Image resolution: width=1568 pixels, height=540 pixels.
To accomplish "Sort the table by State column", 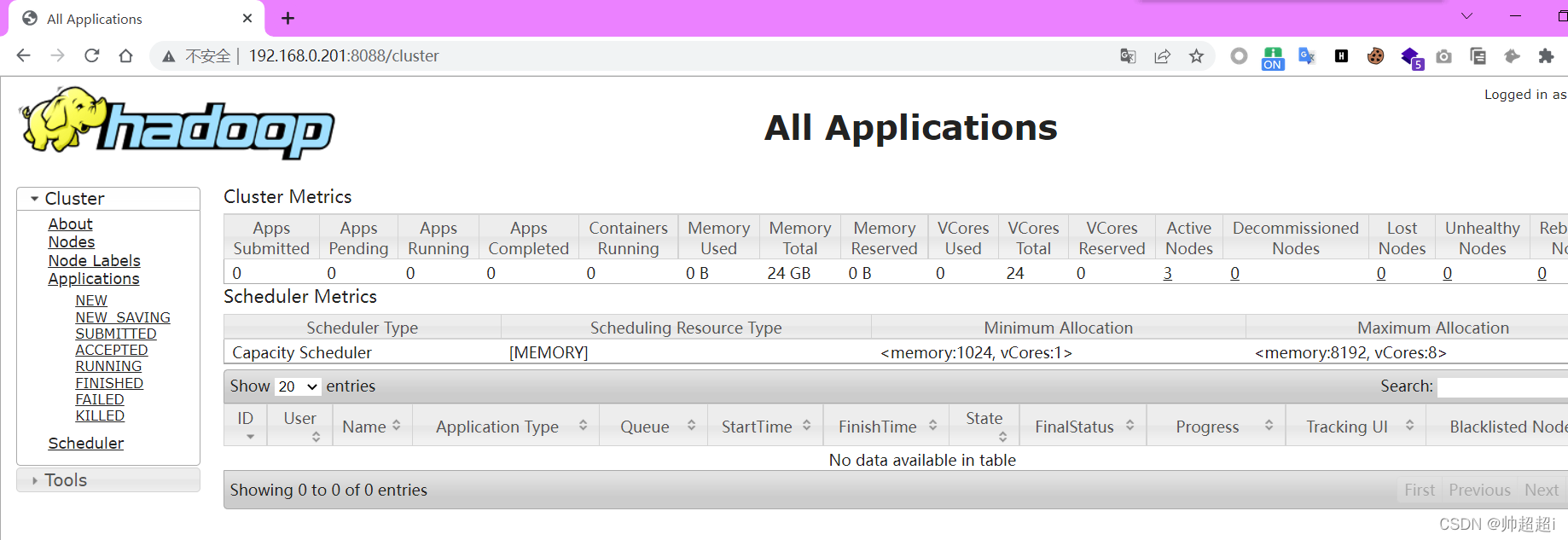I will (x=984, y=425).
